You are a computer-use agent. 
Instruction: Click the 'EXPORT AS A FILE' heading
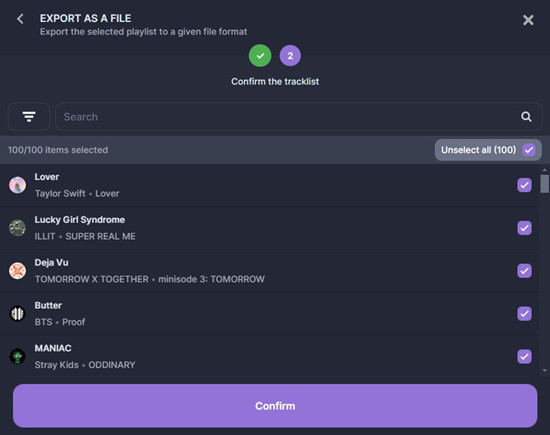[x=85, y=18]
